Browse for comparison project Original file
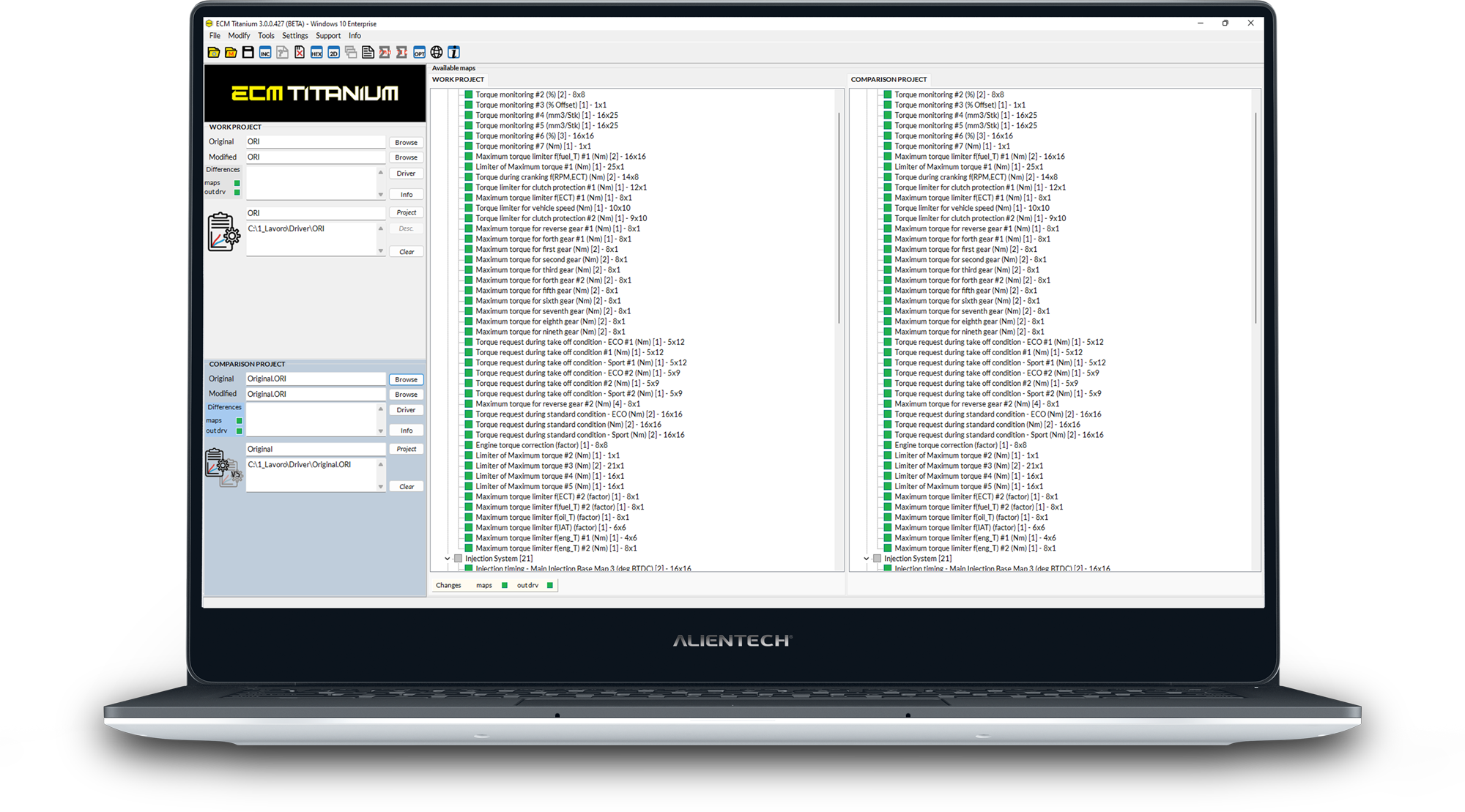 point(406,379)
